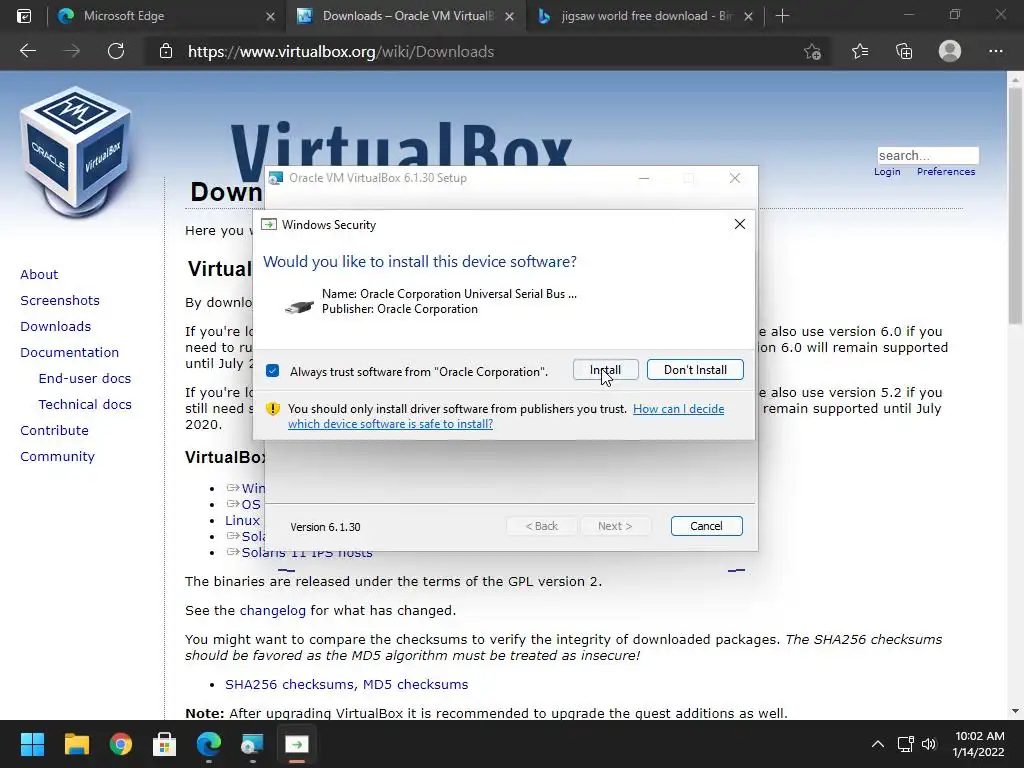Open the tab actions menu icon
Image resolution: width=1024 pixels, height=768 pixels.
click(24, 16)
